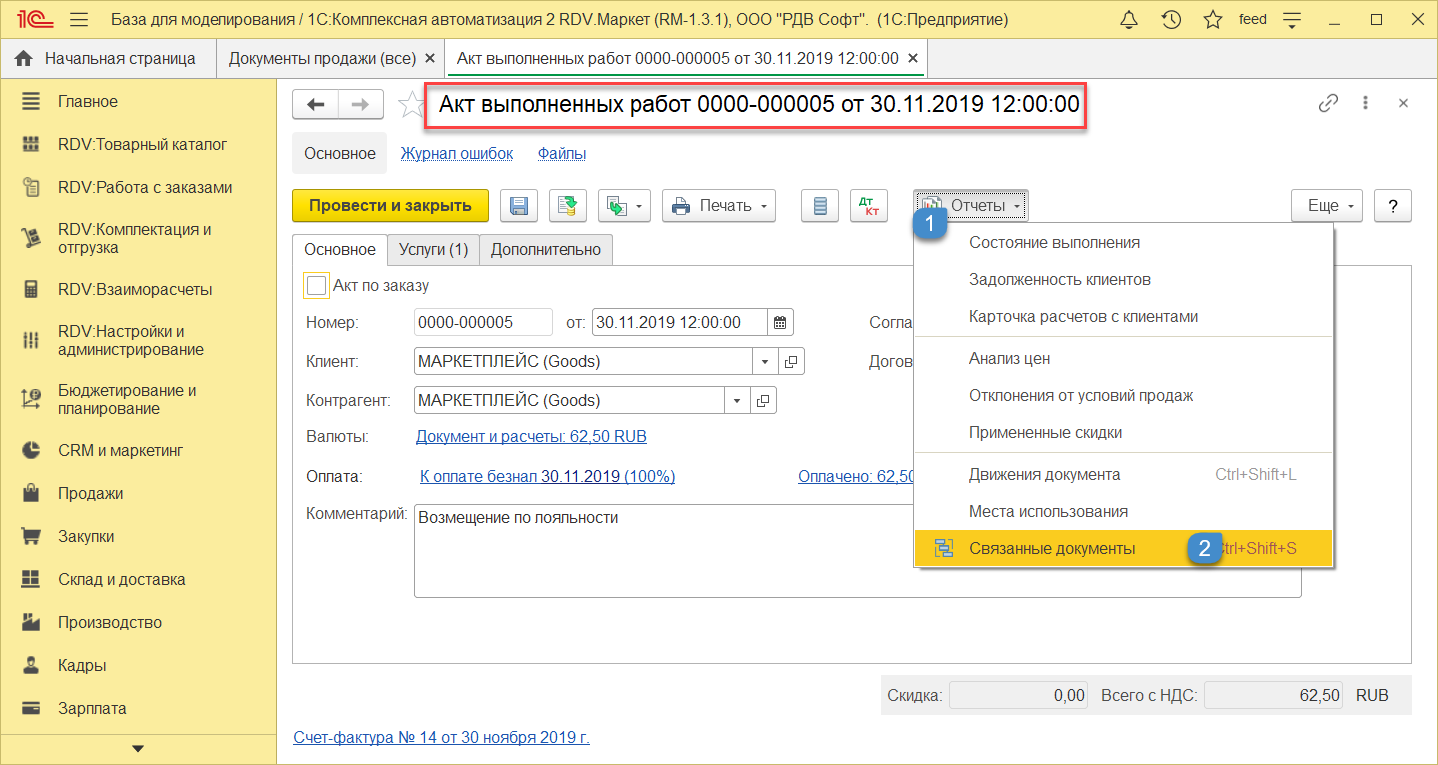
Task: Open the calendar picker for document date
Action: coord(780,322)
